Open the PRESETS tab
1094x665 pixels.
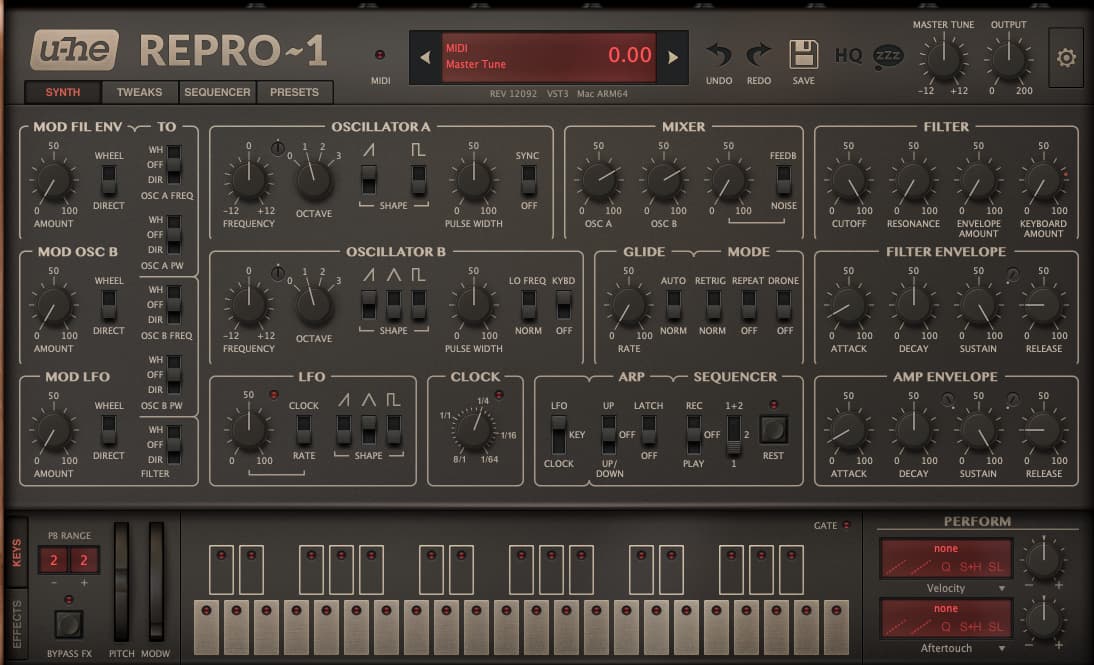click(294, 92)
